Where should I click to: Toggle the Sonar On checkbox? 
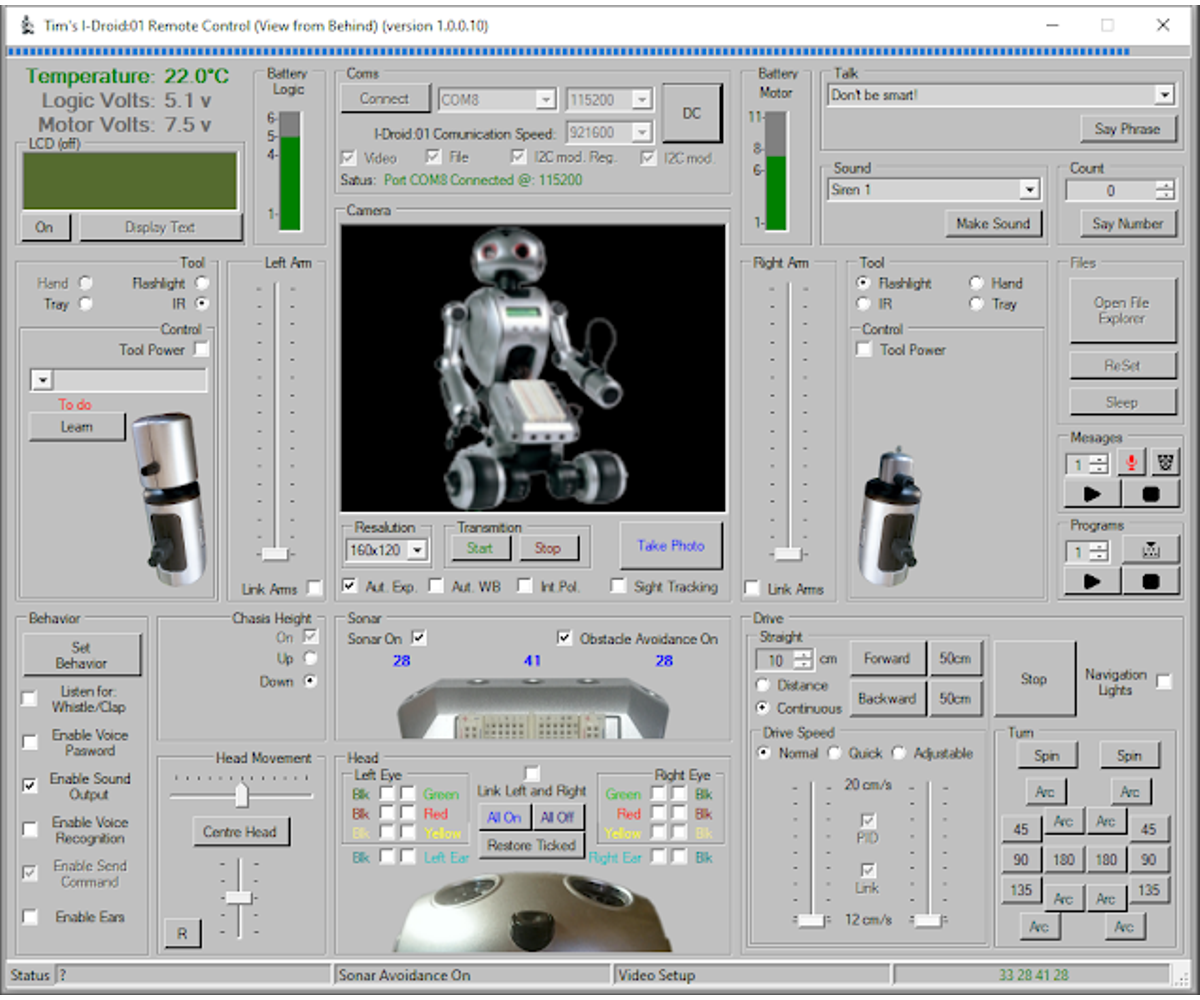pyautogui.click(x=418, y=638)
